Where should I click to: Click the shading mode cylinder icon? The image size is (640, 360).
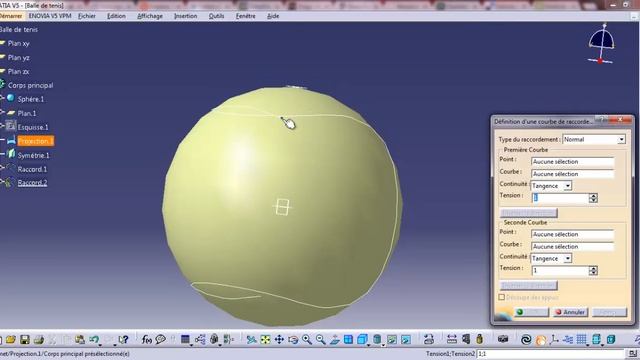(377, 340)
